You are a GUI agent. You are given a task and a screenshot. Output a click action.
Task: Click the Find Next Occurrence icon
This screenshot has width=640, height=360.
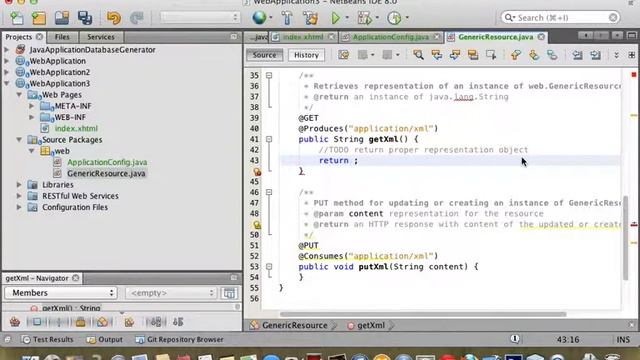pyautogui.click(x=455, y=55)
